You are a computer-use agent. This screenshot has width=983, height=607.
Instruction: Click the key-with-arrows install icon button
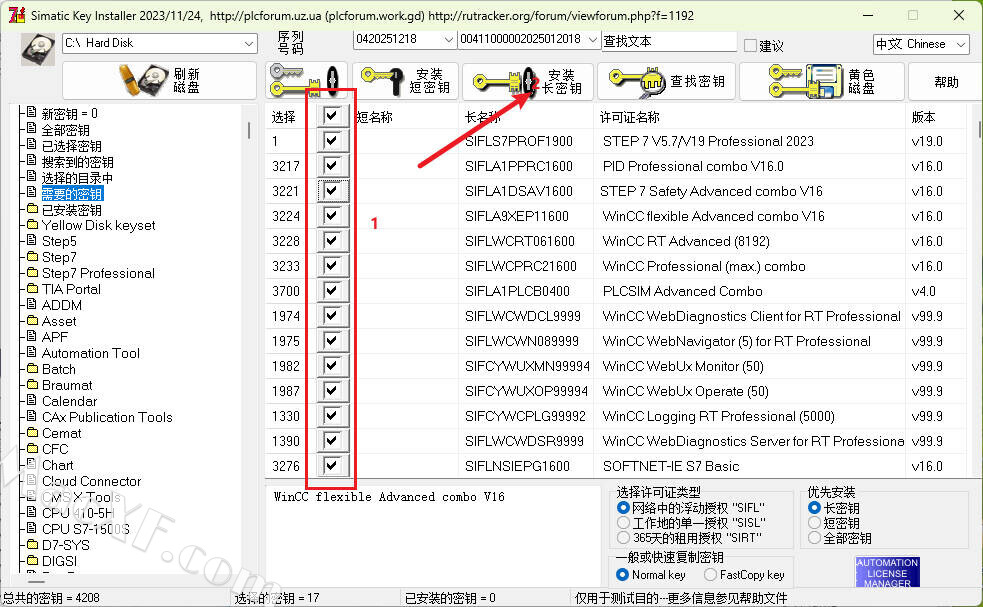[306, 81]
